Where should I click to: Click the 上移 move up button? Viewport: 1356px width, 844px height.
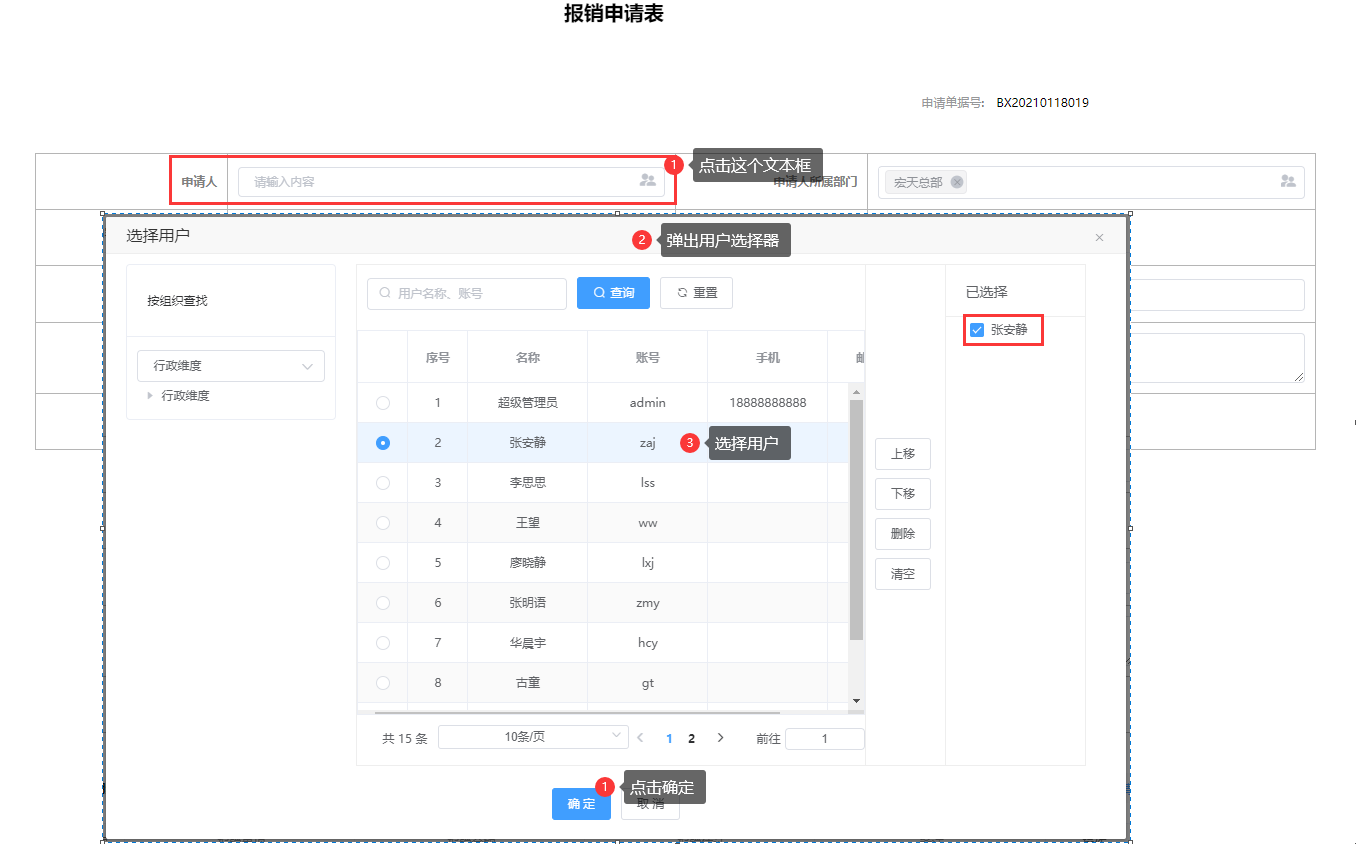(902, 454)
